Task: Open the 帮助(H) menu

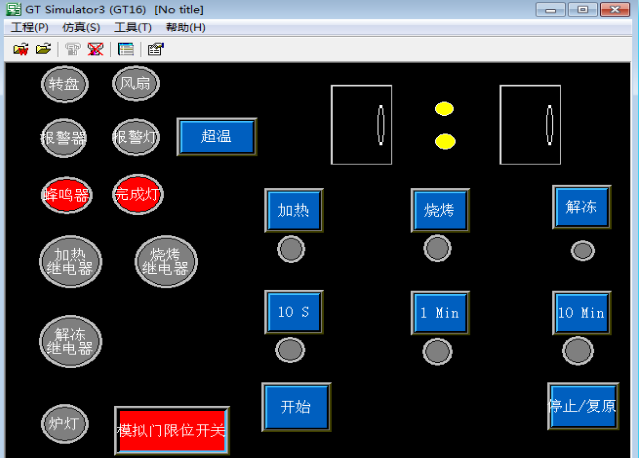Action: [185, 27]
